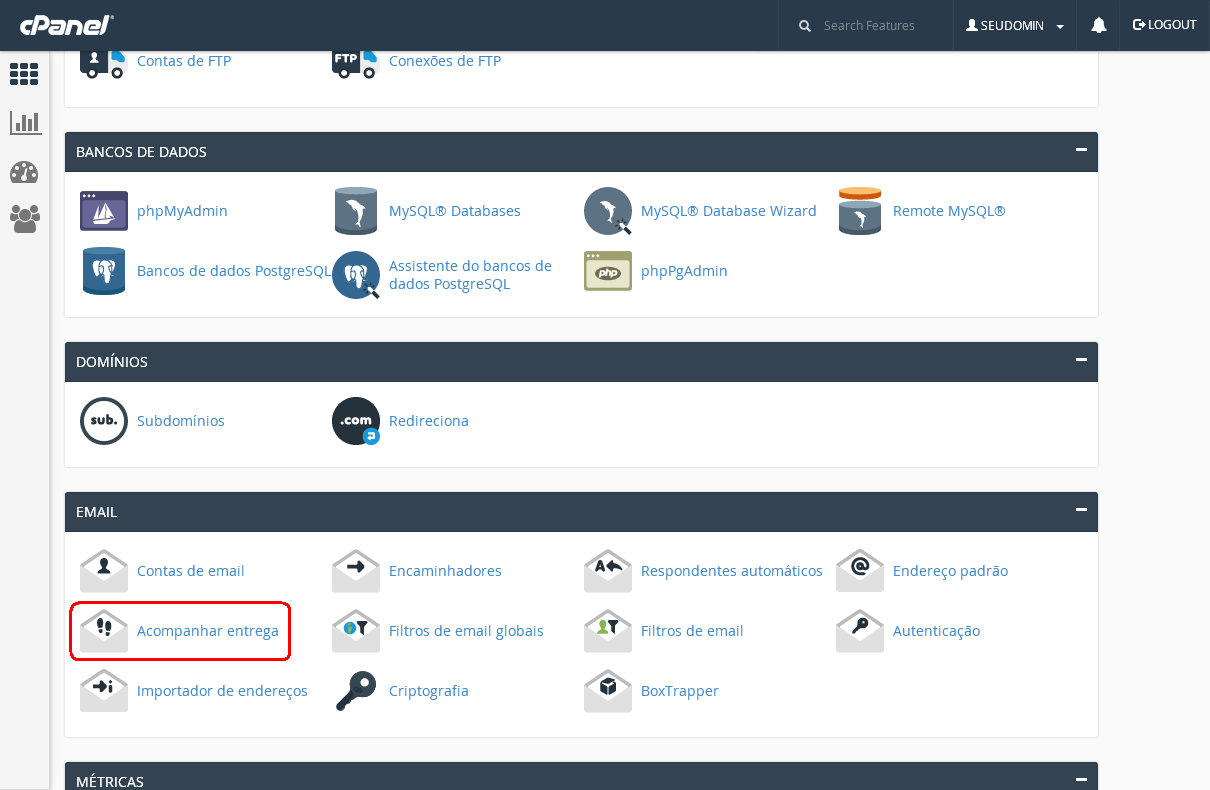The image size is (1210, 790).
Task: Open the sidebar statistics chart icon
Action: coord(25,123)
